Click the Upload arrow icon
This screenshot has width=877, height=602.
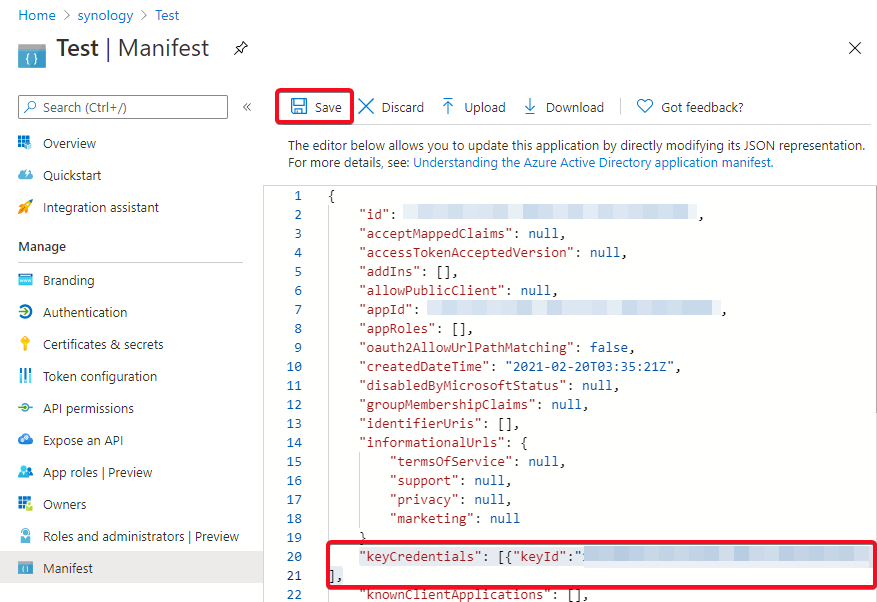(x=448, y=106)
